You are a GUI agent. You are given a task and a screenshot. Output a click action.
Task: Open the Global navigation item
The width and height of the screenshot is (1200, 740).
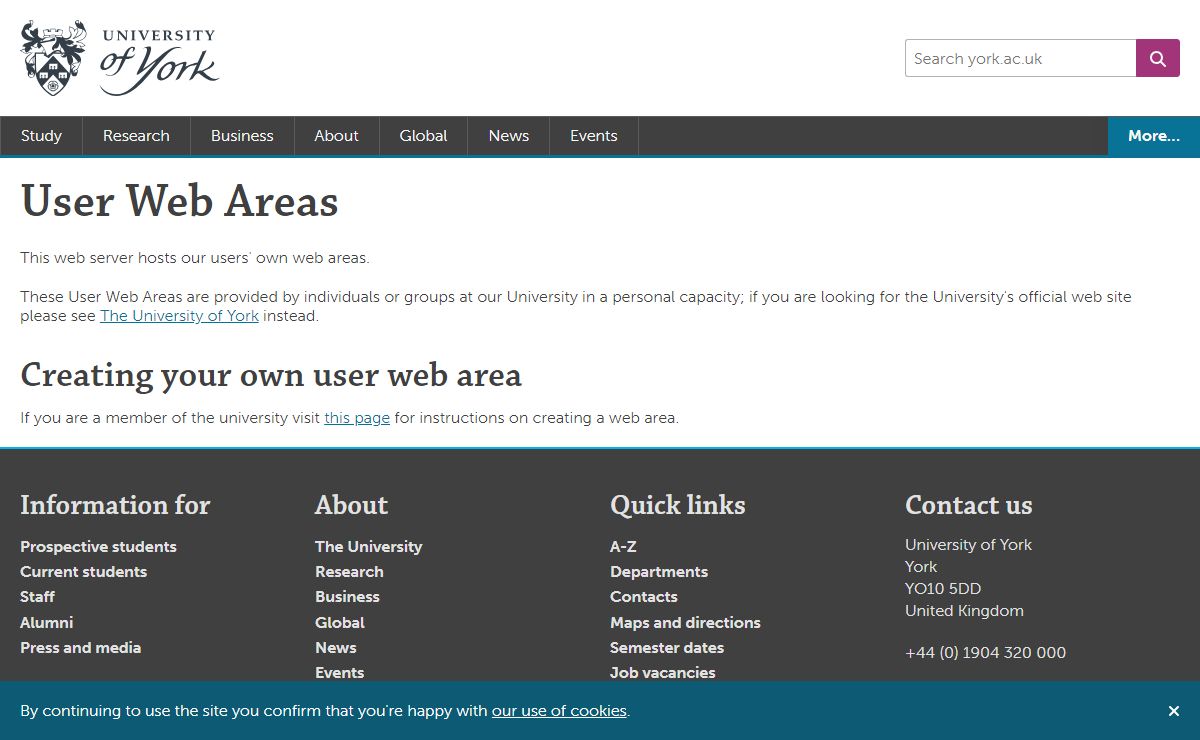pyautogui.click(x=423, y=136)
